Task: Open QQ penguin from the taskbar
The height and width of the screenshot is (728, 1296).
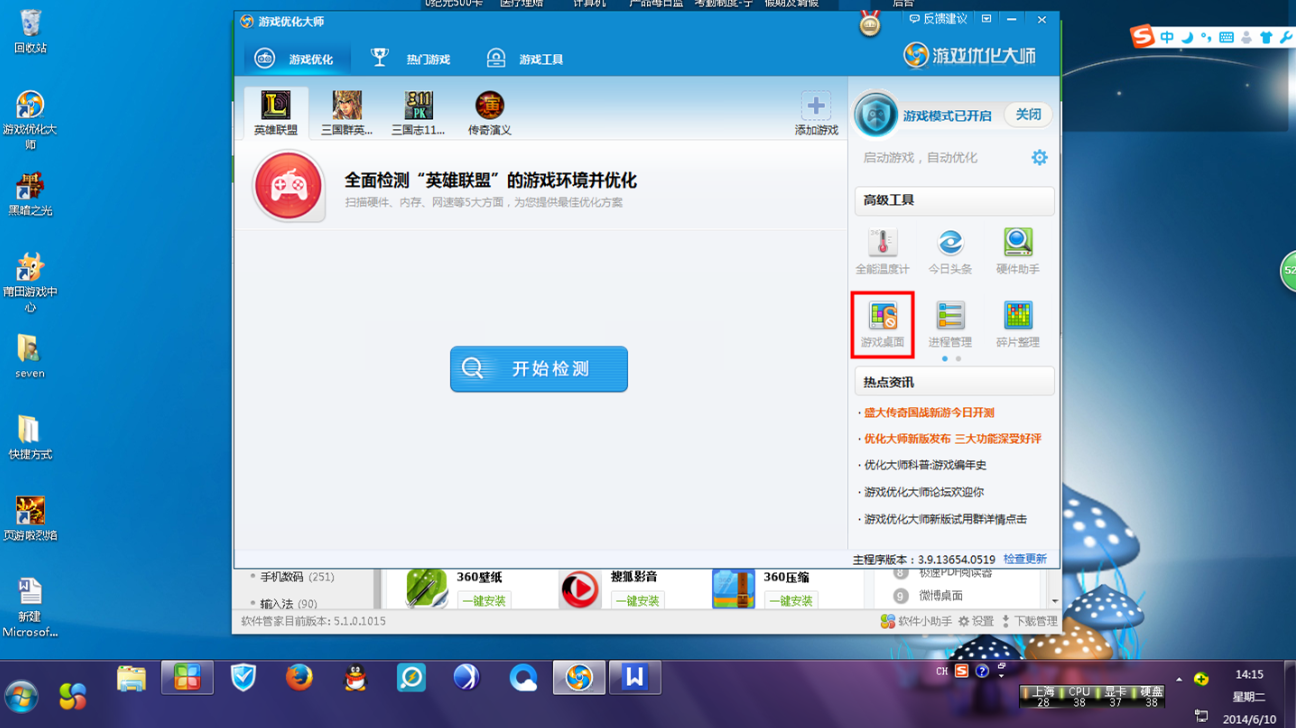Action: tap(355, 678)
